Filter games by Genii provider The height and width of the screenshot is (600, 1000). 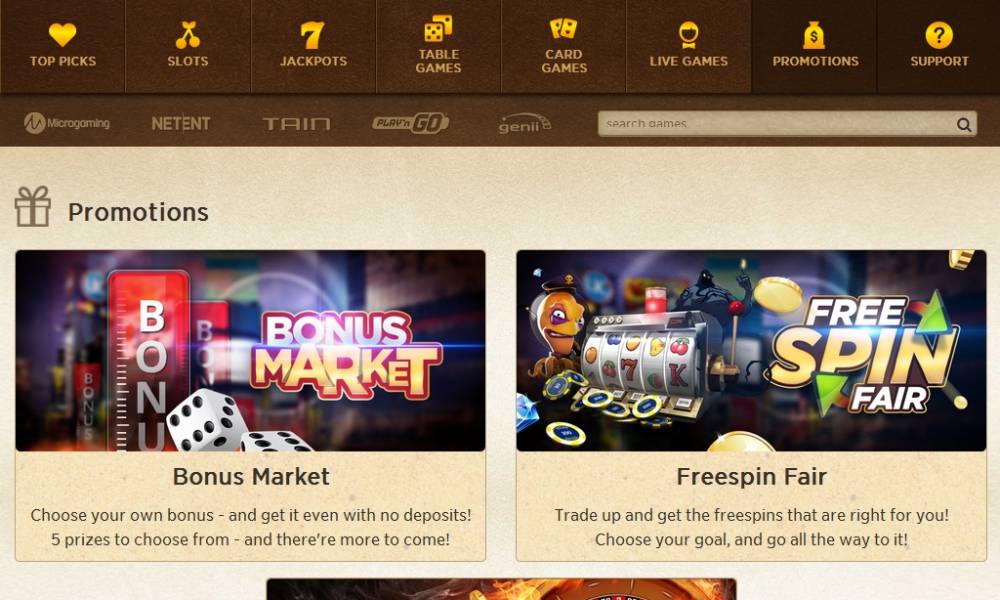(x=524, y=123)
